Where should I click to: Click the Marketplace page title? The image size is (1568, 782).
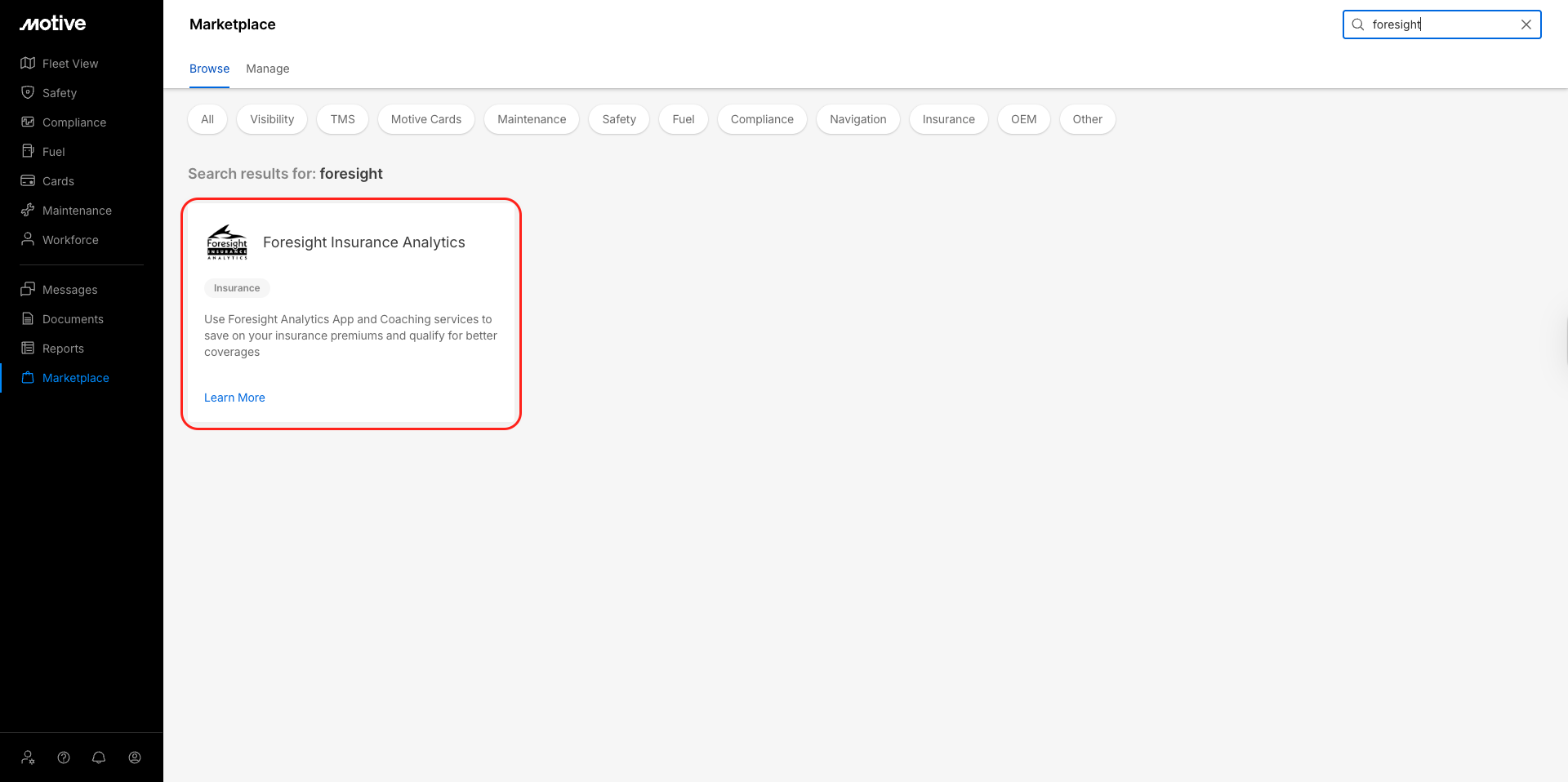pos(233,24)
